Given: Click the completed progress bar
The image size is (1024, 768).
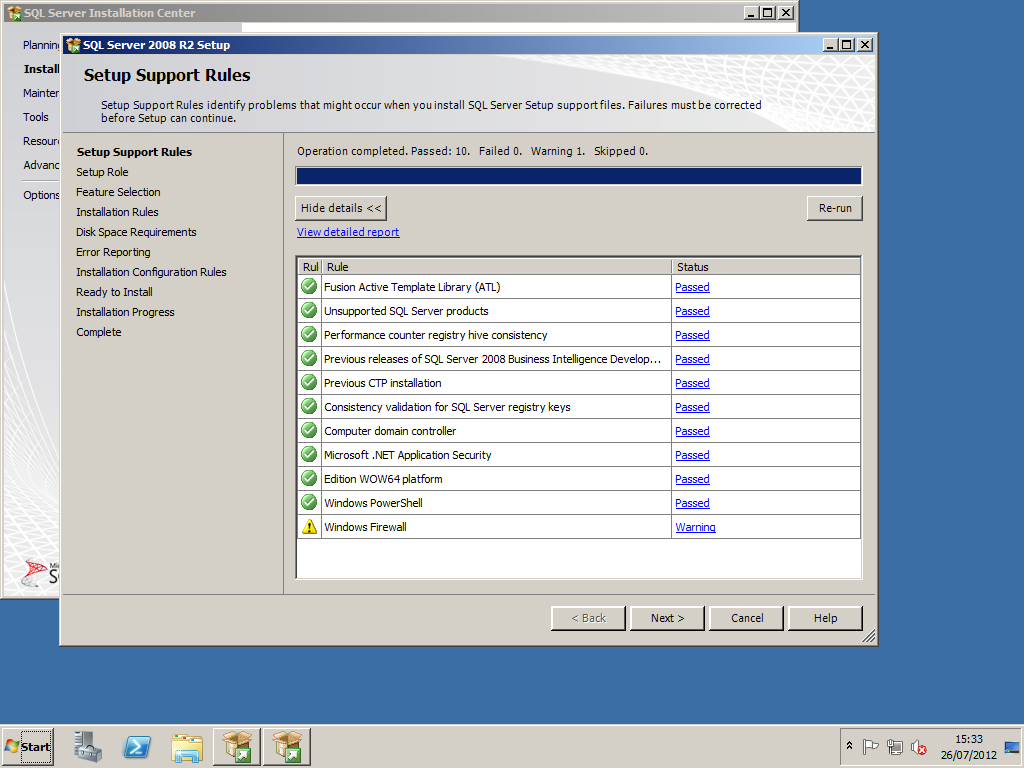Looking at the screenshot, I should click(579, 176).
